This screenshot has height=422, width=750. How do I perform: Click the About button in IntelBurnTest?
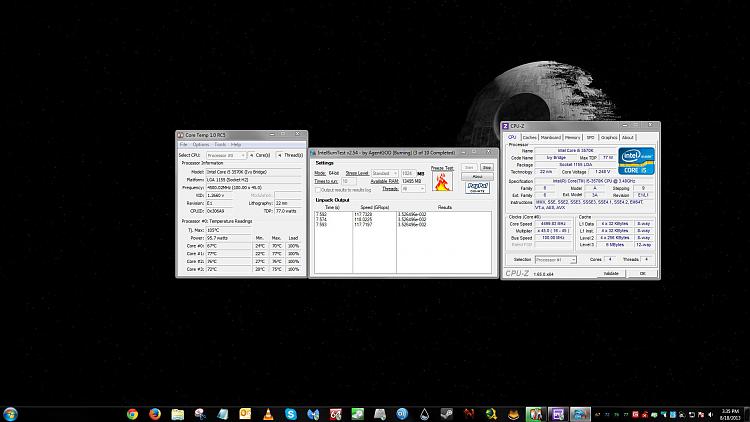(x=477, y=177)
